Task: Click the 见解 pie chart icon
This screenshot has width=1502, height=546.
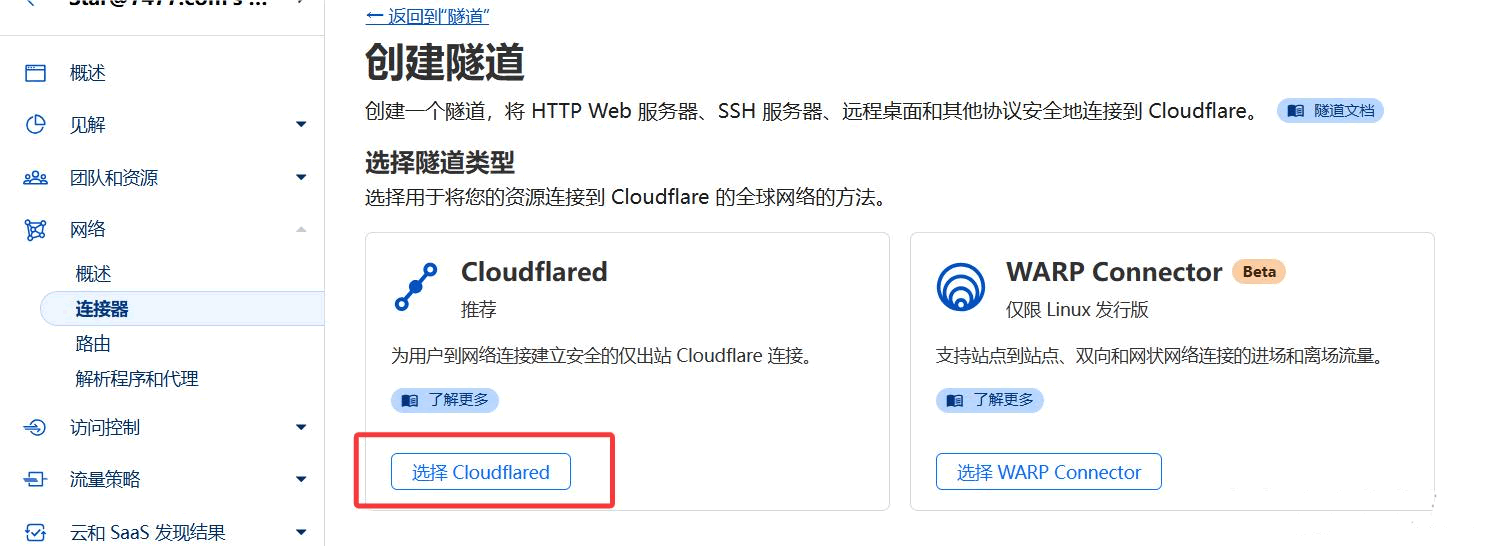Action: [x=35, y=125]
